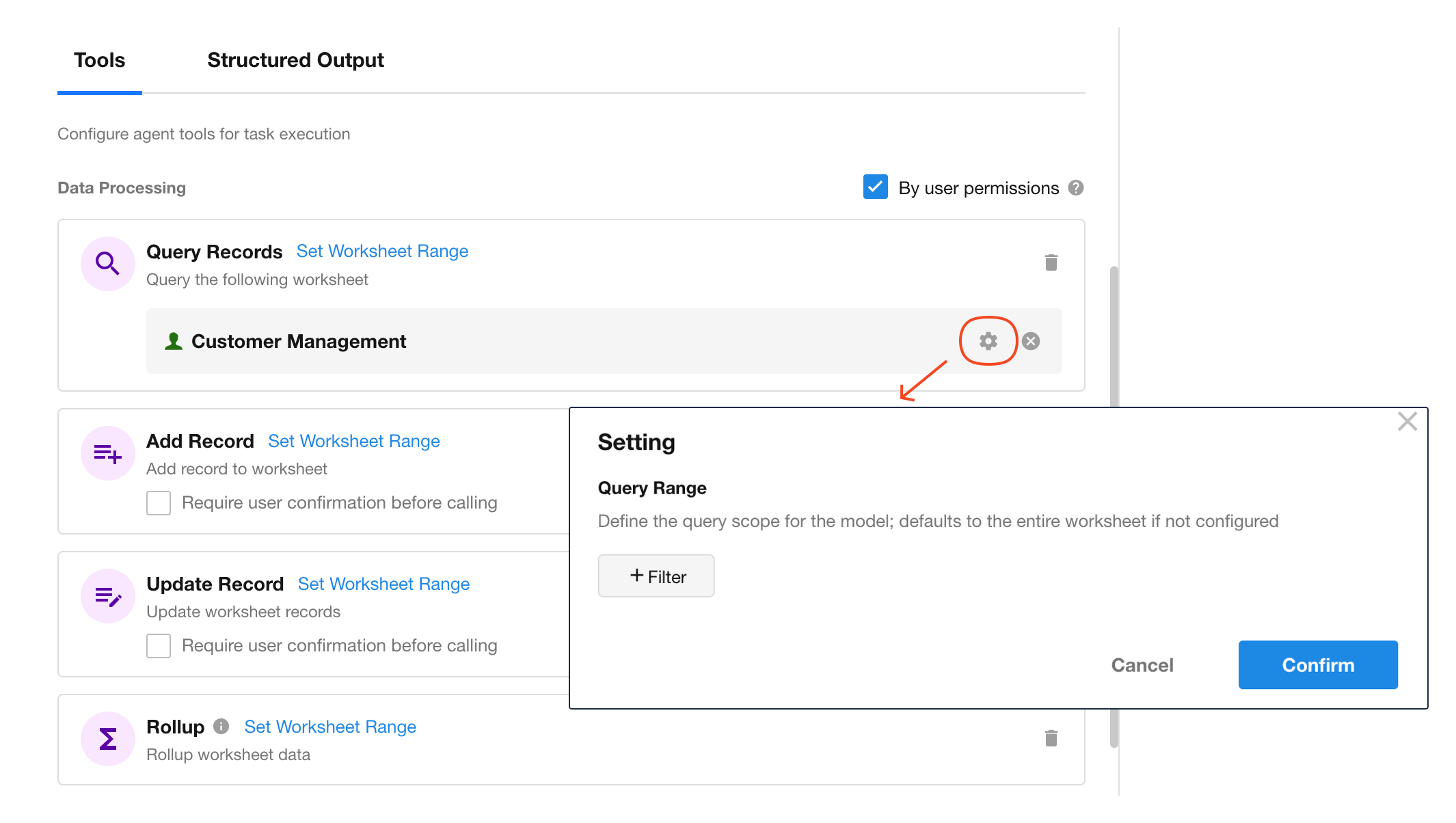Open Set Worksheet Range for Query Records
This screenshot has height=823, width=1456.
tap(382, 251)
